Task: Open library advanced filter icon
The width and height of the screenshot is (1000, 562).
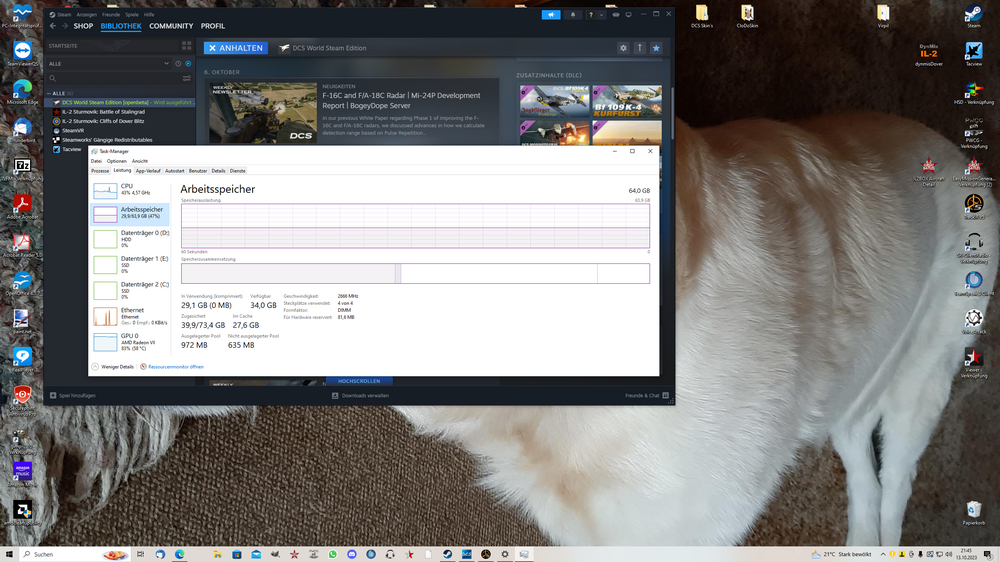Action: coord(186,78)
